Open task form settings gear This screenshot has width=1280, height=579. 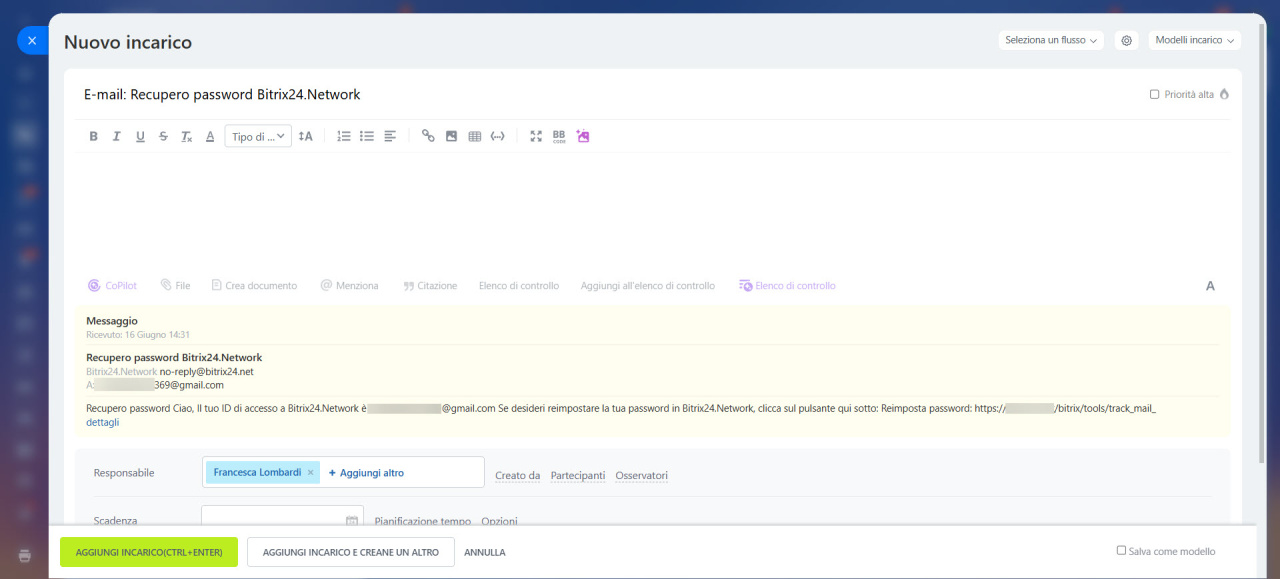pos(1126,40)
